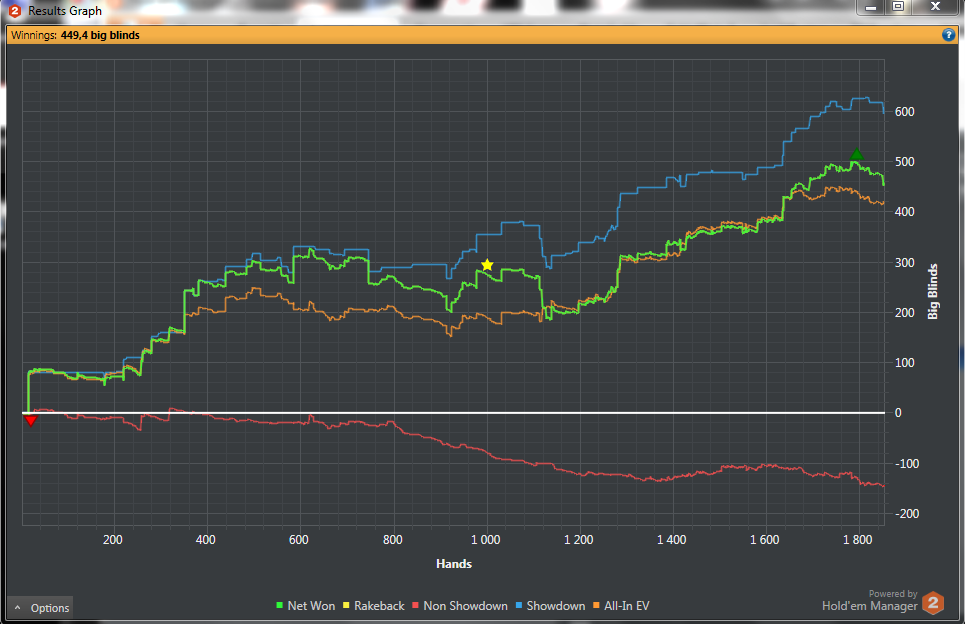Click the -200 big blinds axis value
Screen dimensions: 965x624
point(905,513)
